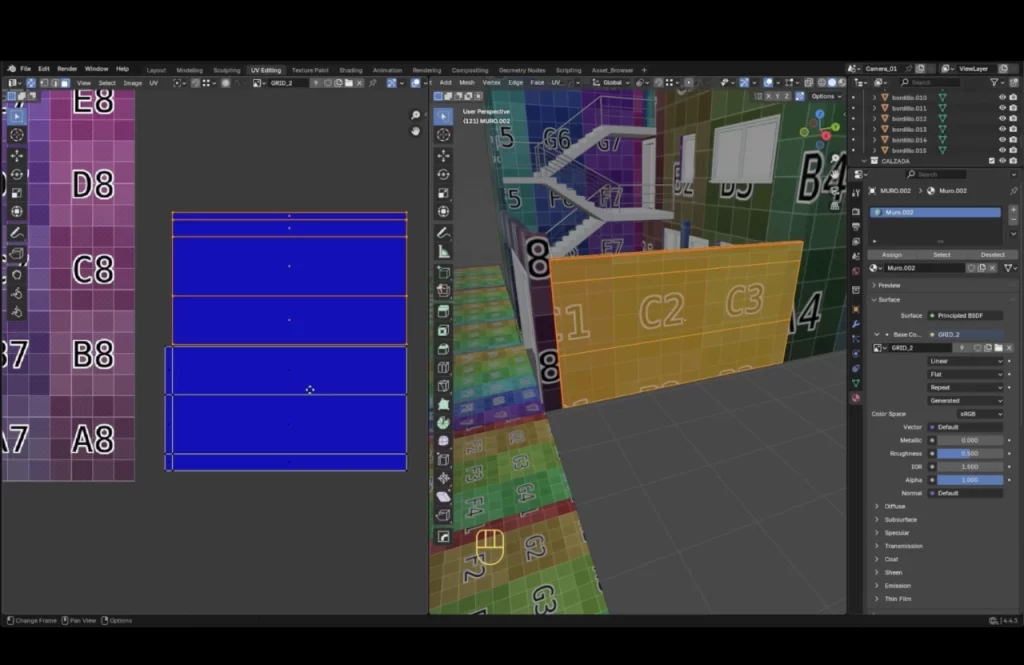Click the Assign button in material properties

point(892,255)
